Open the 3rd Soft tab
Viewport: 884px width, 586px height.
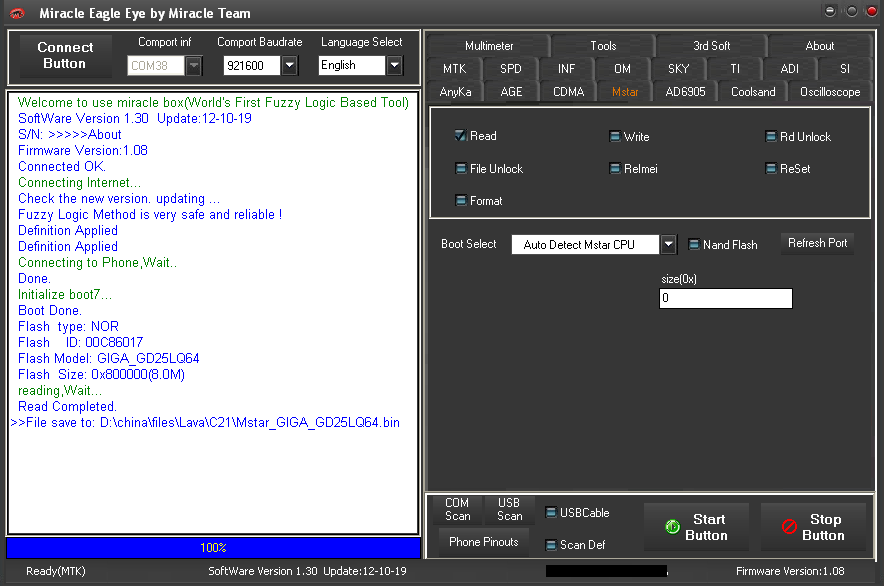(x=711, y=46)
